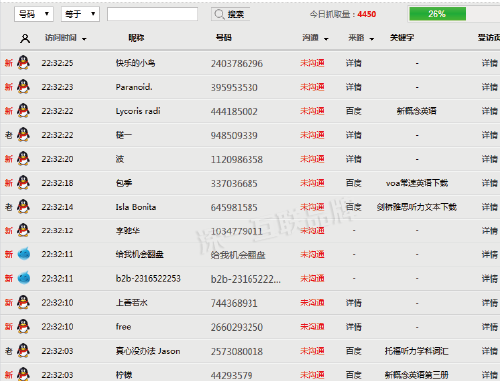Open the 等于 condition dropdown
Screen dimensions: 500x381
pos(80,14)
